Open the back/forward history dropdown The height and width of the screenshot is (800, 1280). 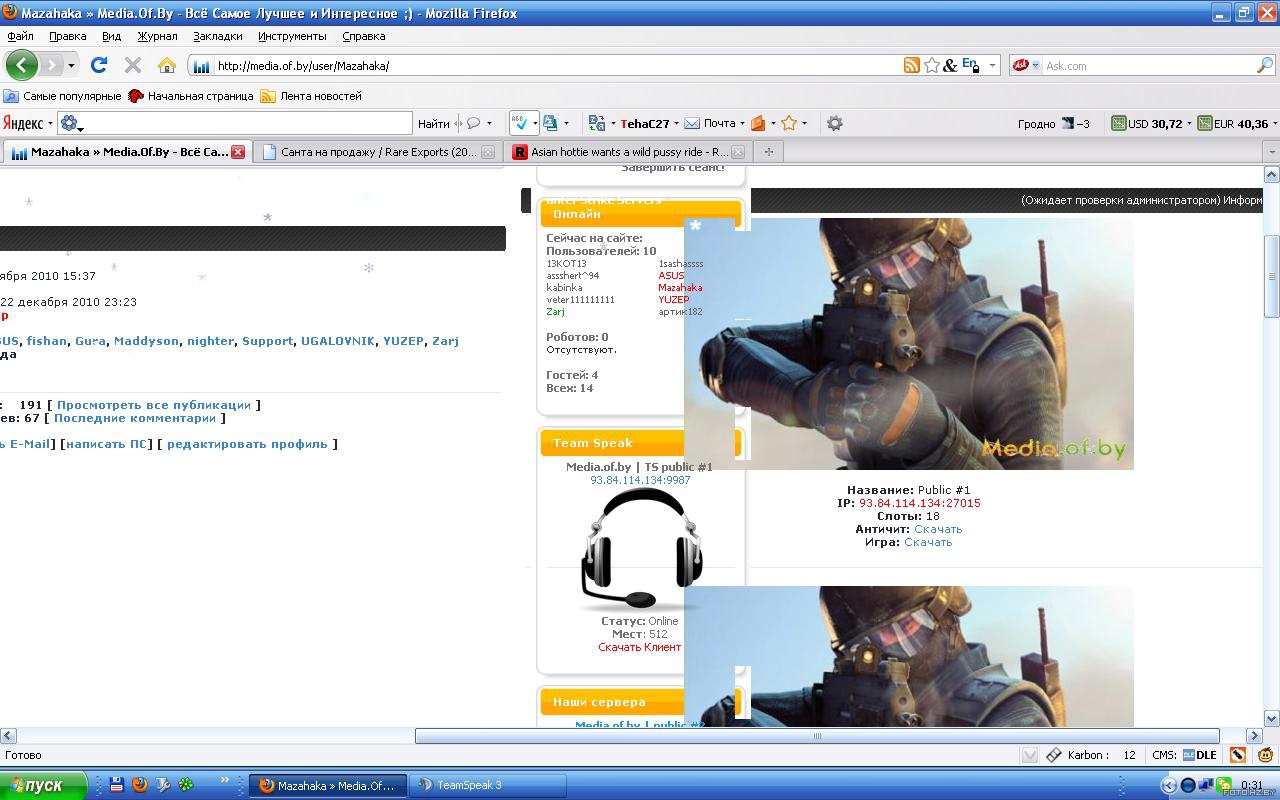coord(71,66)
